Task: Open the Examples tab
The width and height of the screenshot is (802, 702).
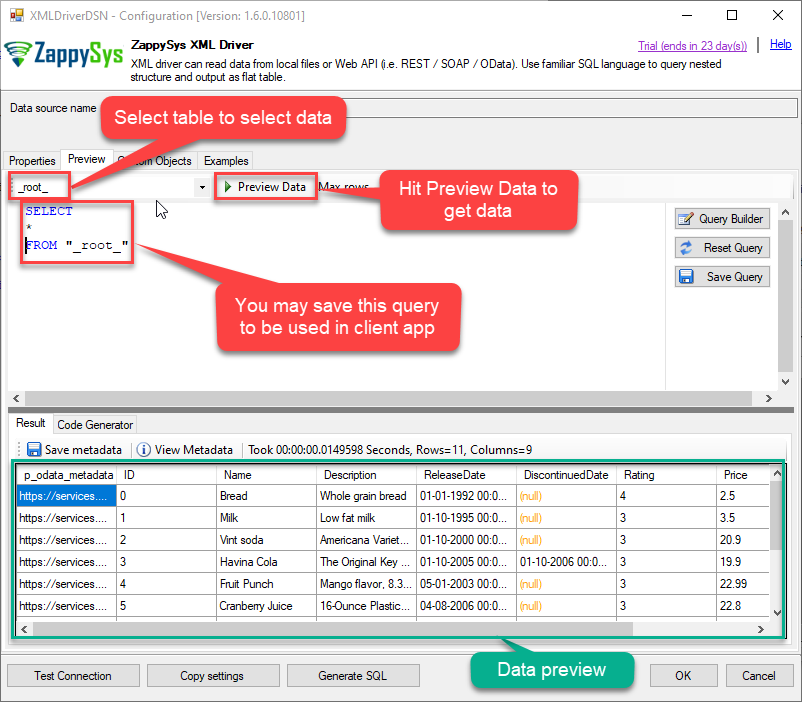Action: coord(226,161)
